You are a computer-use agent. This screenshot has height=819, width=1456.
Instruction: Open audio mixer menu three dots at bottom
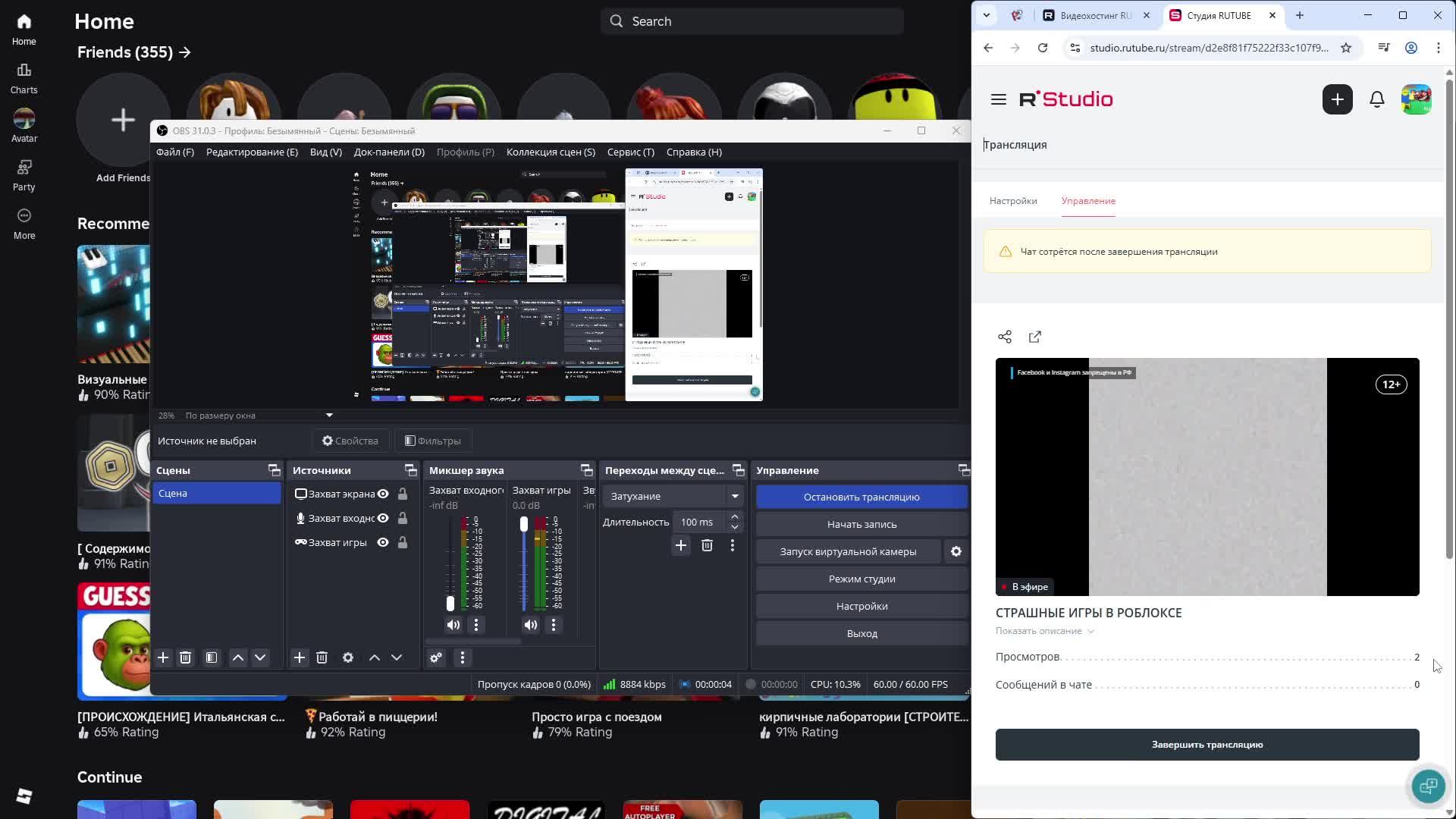(x=463, y=657)
